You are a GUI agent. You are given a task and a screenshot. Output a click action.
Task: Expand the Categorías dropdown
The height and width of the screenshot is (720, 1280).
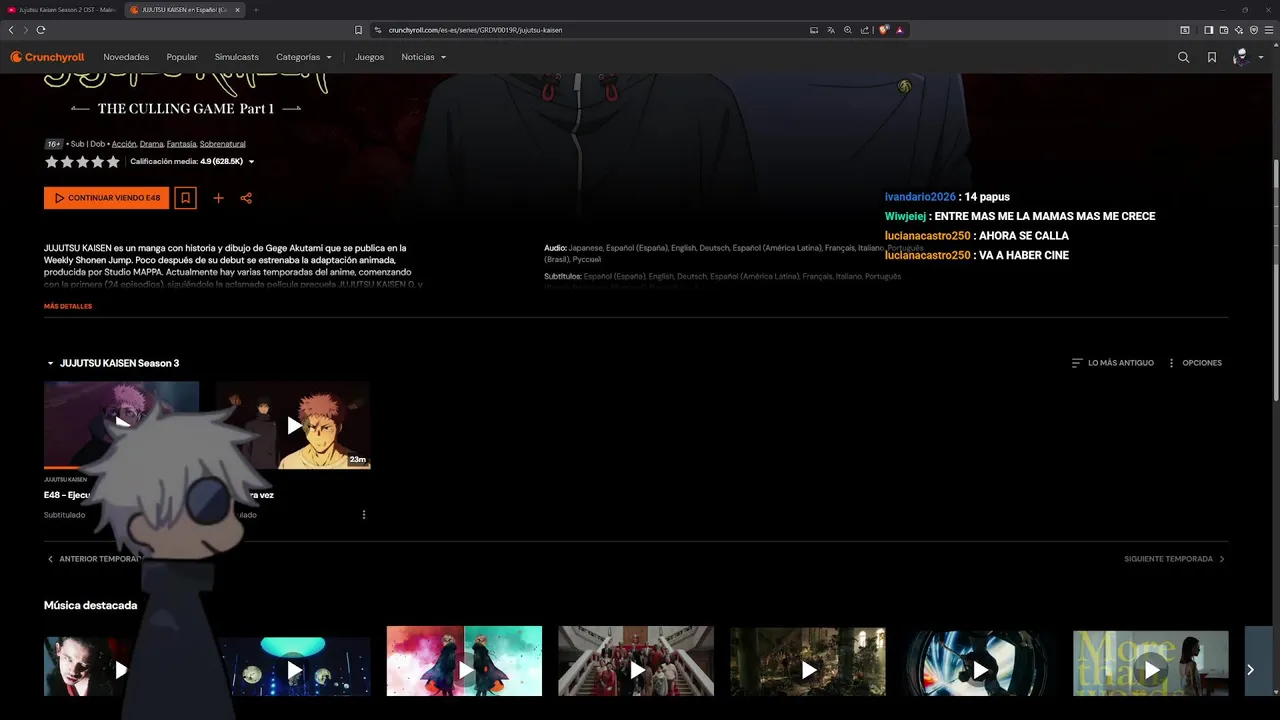coord(303,57)
